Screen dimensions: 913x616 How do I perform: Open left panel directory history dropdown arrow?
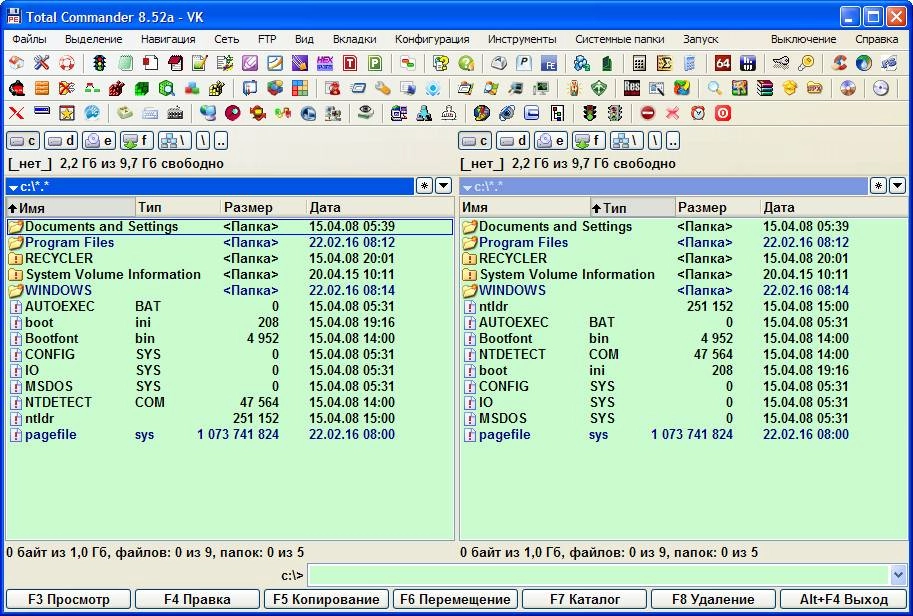click(444, 186)
